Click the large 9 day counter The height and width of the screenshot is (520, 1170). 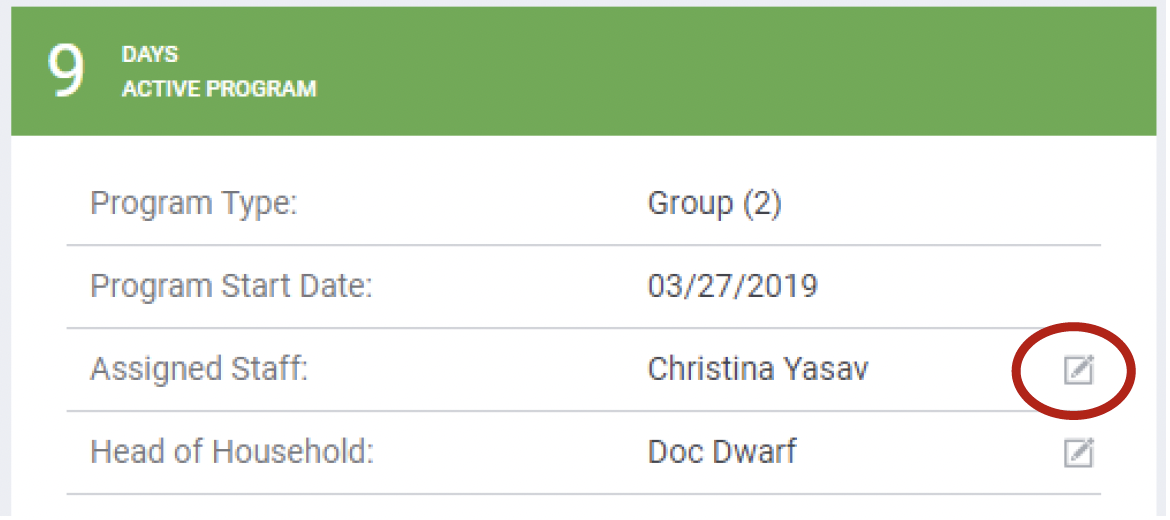click(66, 72)
